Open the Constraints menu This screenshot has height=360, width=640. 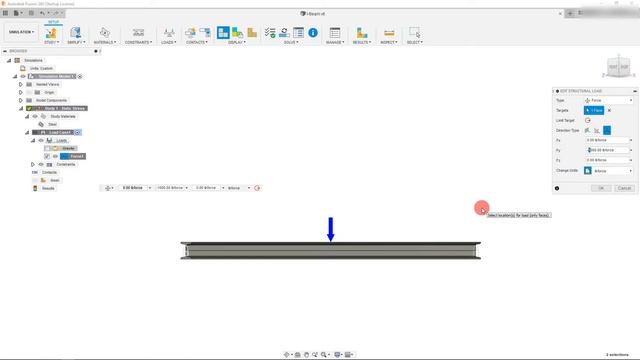point(138,42)
